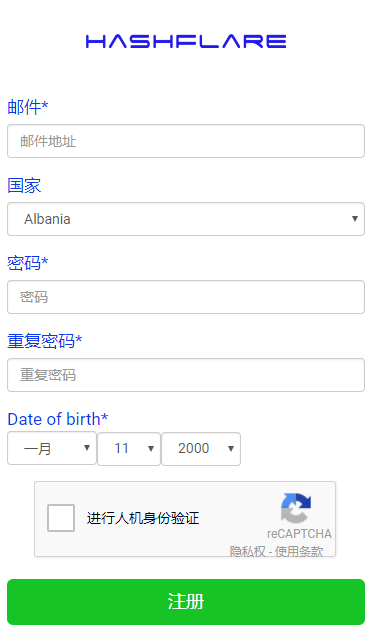Expand the 一月 month dropdown
This screenshot has height=629, width=372.
tap(52, 448)
